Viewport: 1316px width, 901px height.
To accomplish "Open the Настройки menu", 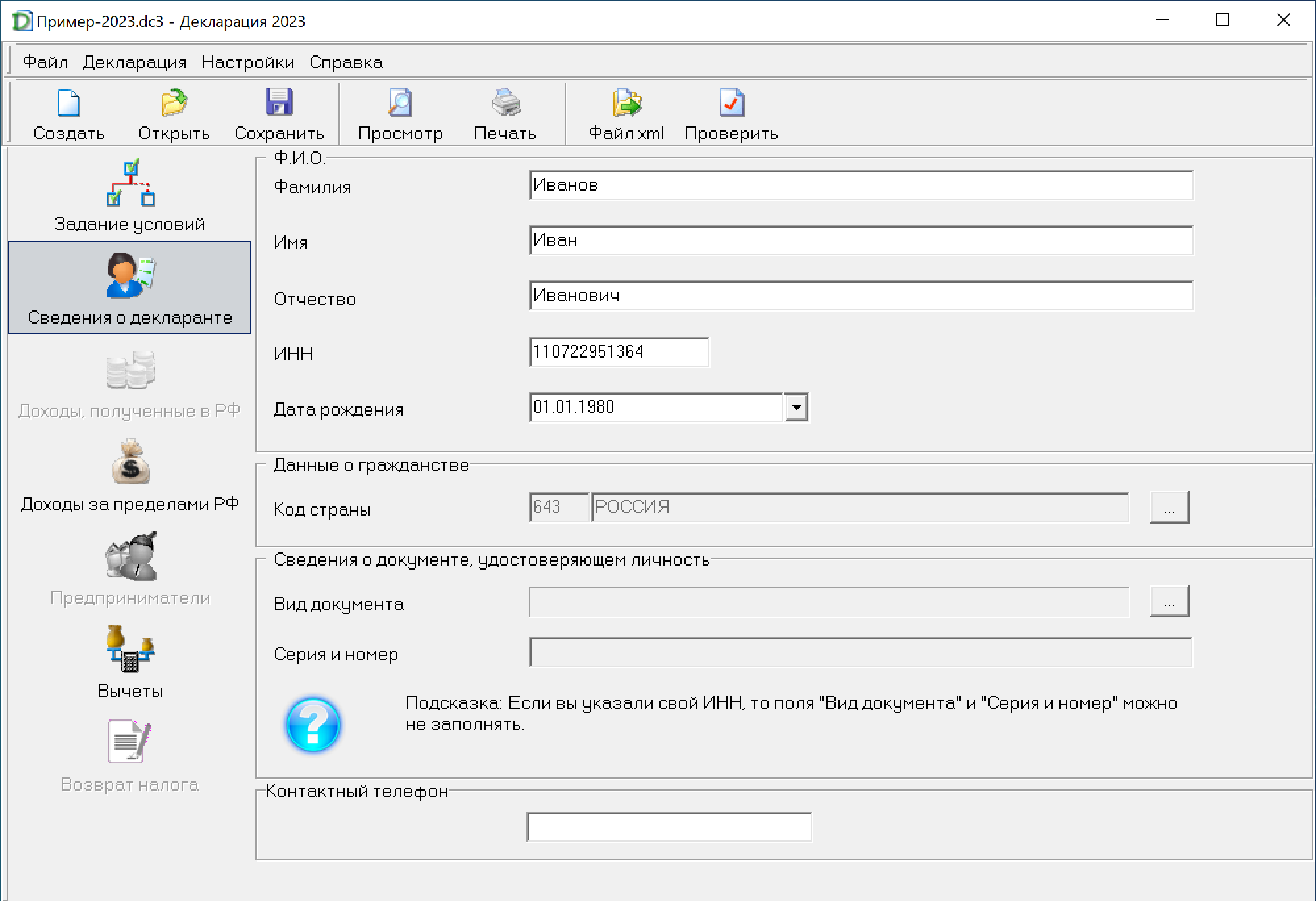I will tap(247, 62).
